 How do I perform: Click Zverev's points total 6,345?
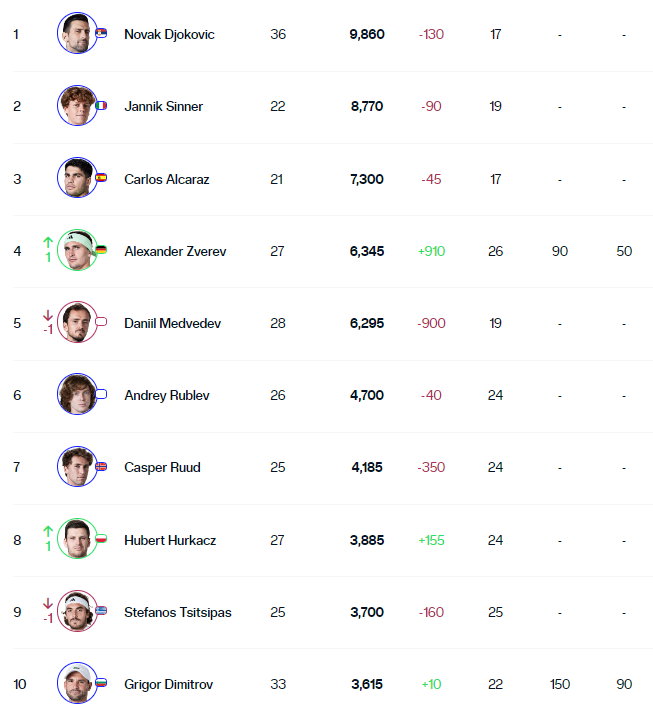click(x=367, y=251)
